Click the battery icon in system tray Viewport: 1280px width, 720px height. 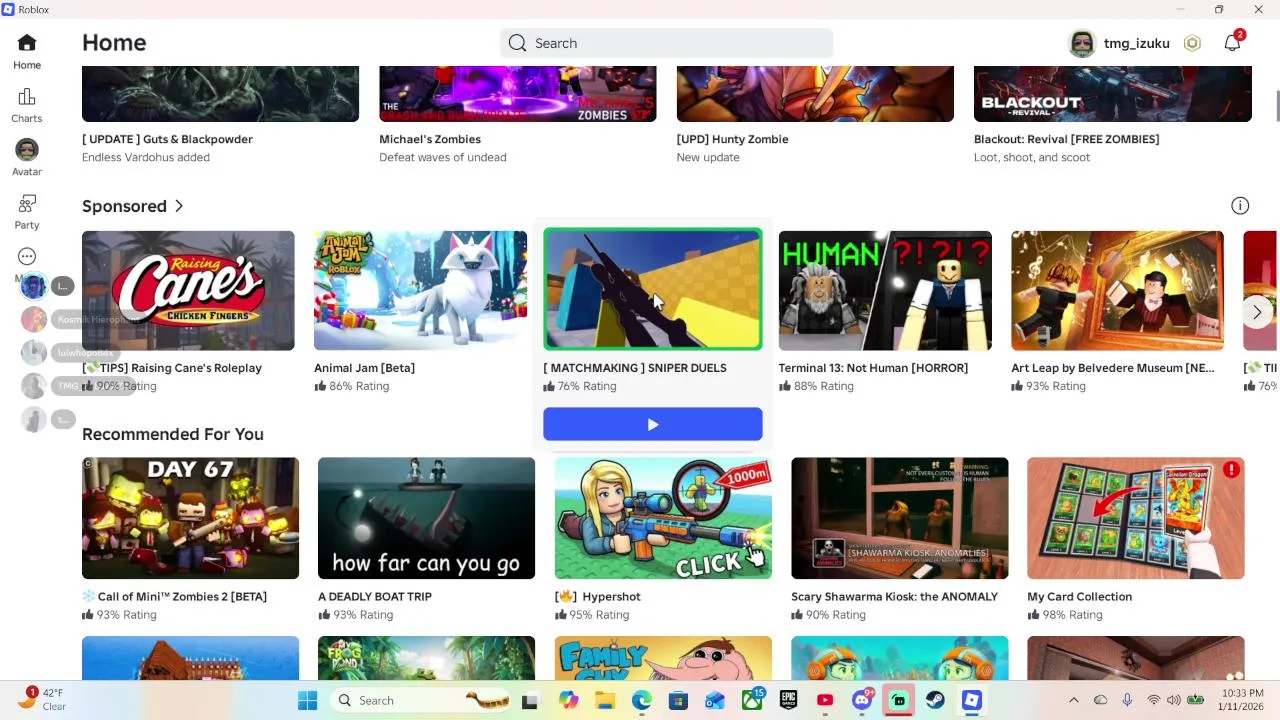tap(1195, 700)
